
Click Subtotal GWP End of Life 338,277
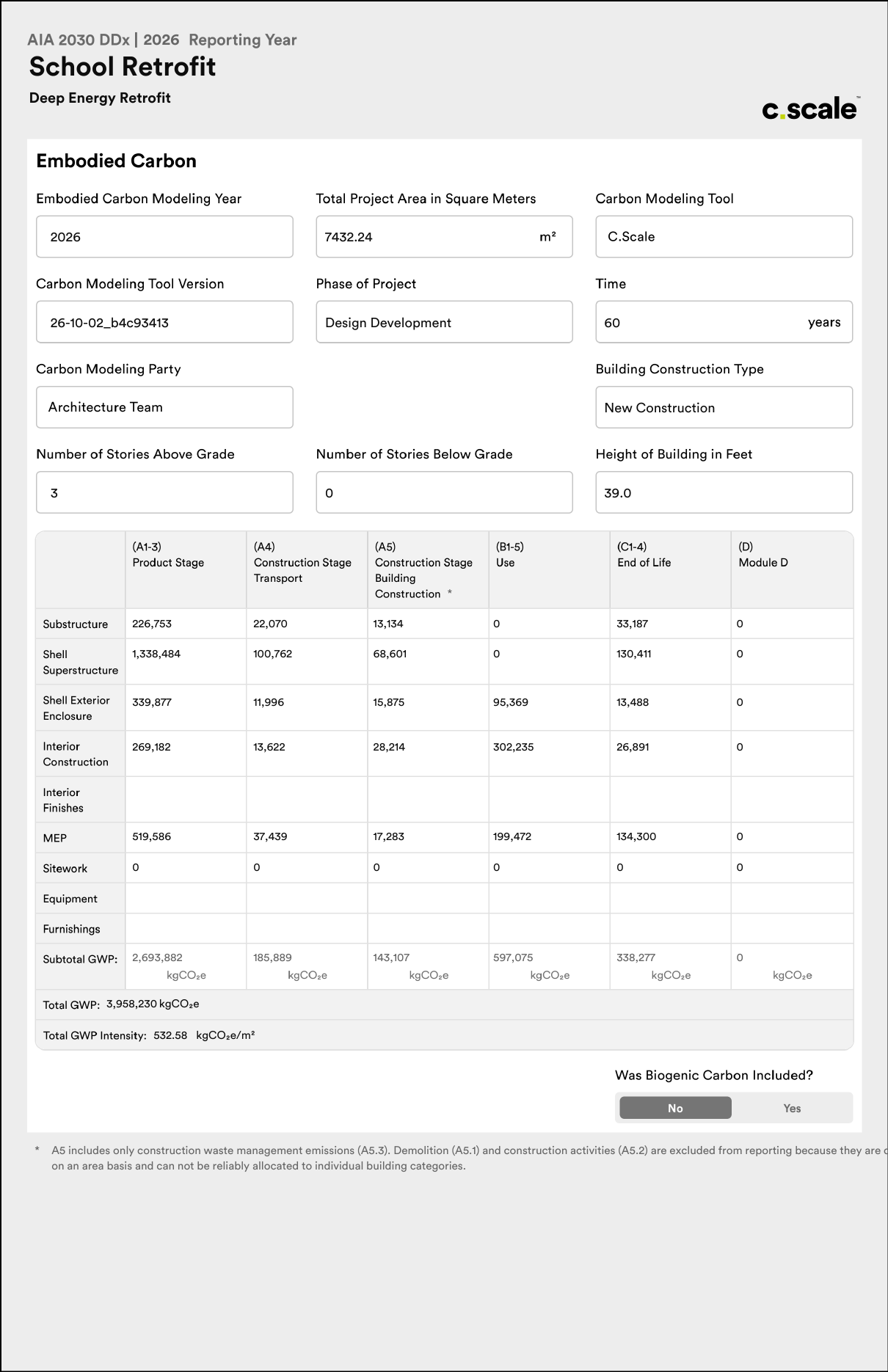pos(636,957)
